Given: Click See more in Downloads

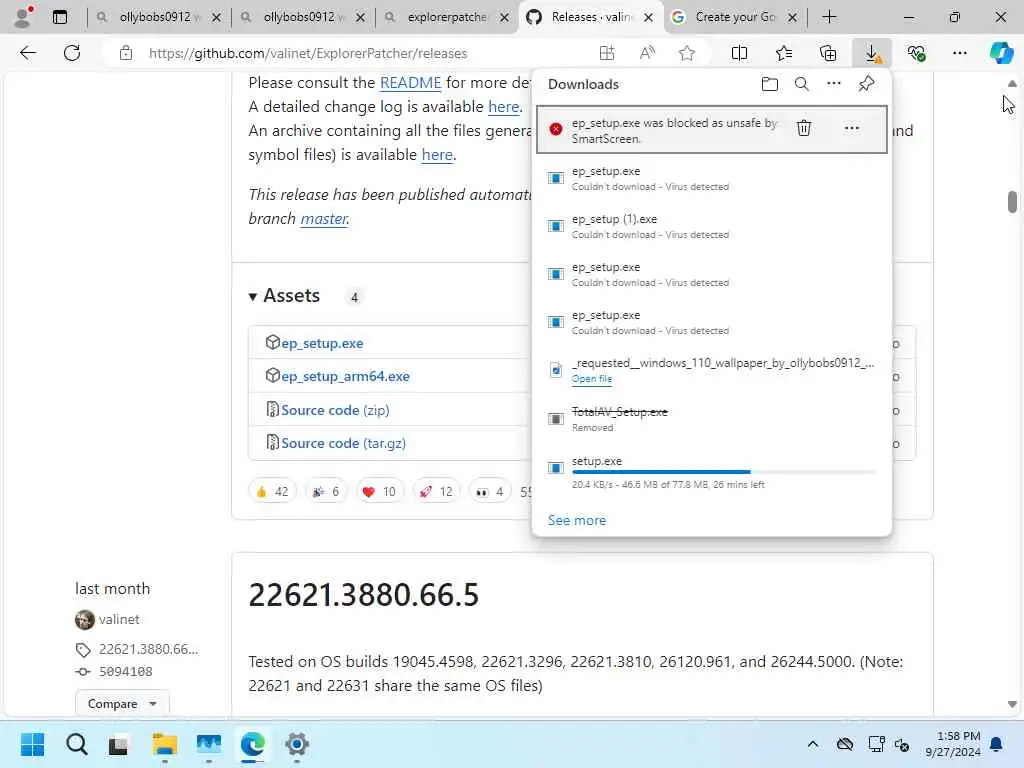Looking at the screenshot, I should [x=577, y=520].
